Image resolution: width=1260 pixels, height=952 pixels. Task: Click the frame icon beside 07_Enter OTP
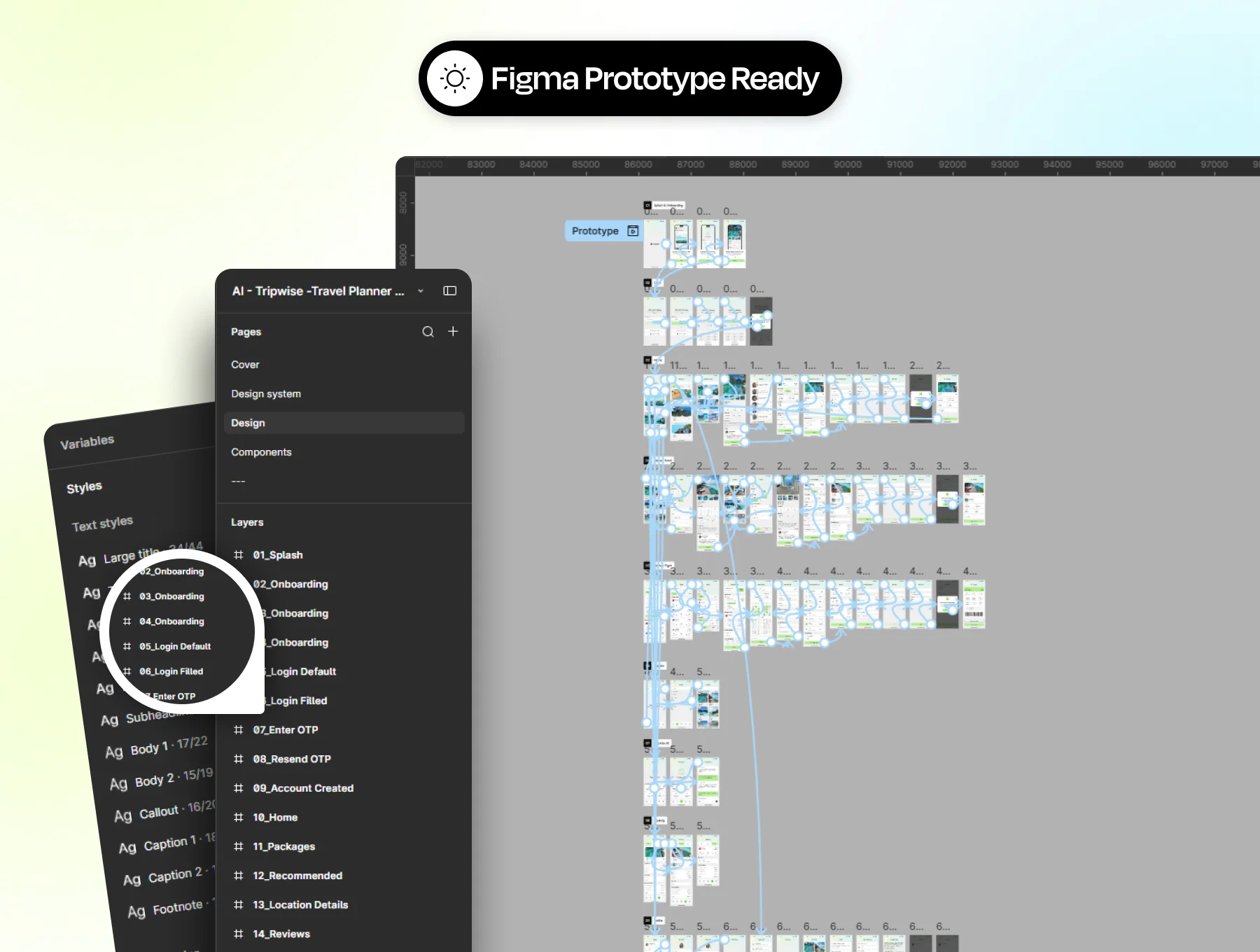tap(239, 730)
